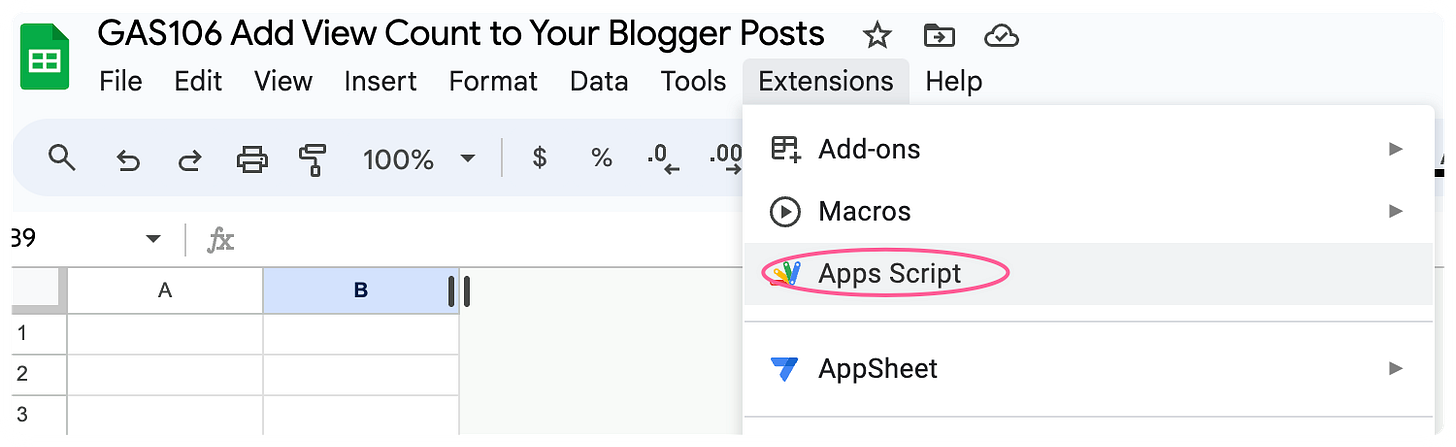Open the Insert menu
The width and height of the screenshot is (1456, 447).
click(380, 81)
